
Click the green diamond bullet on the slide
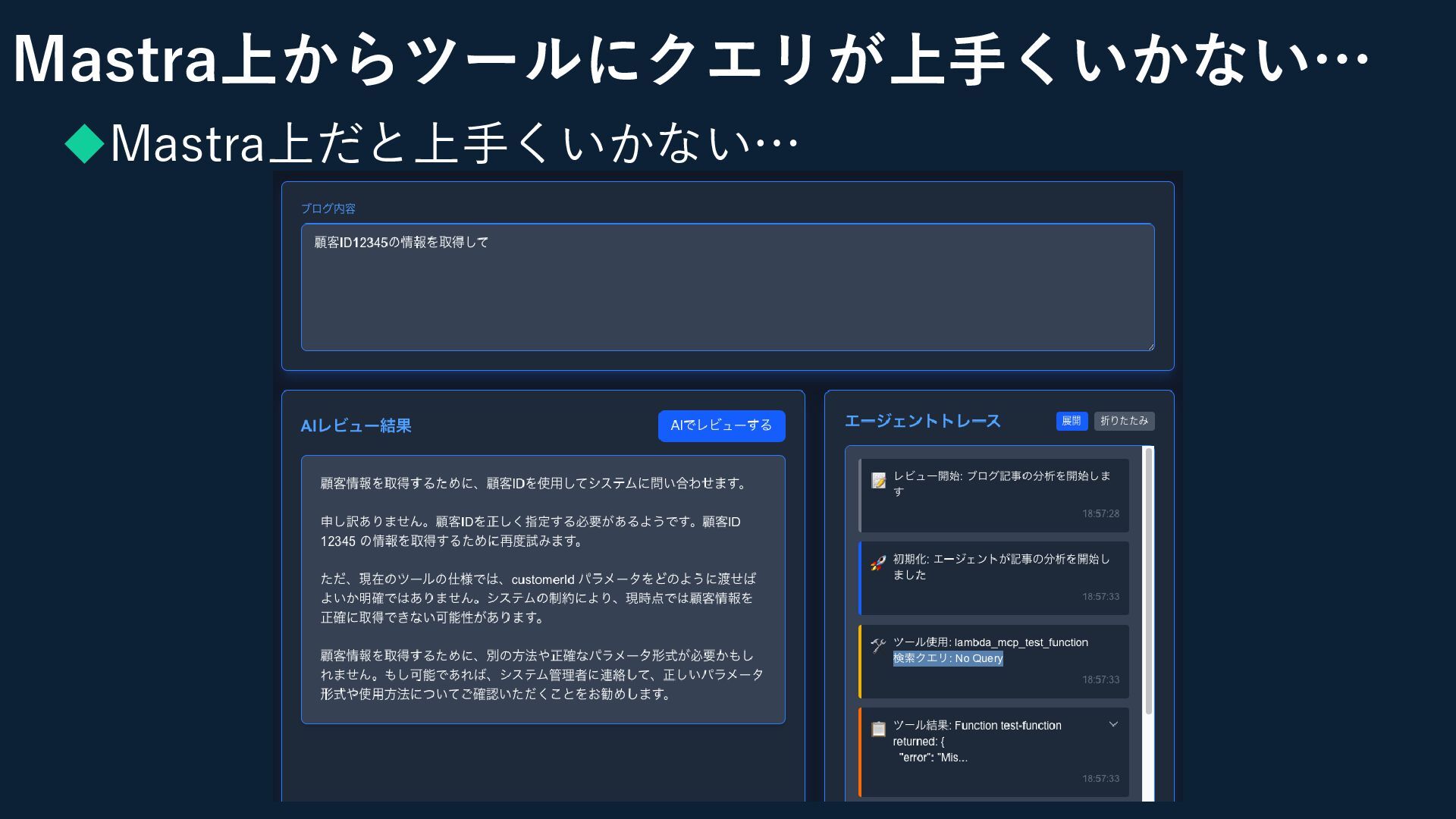(84, 143)
